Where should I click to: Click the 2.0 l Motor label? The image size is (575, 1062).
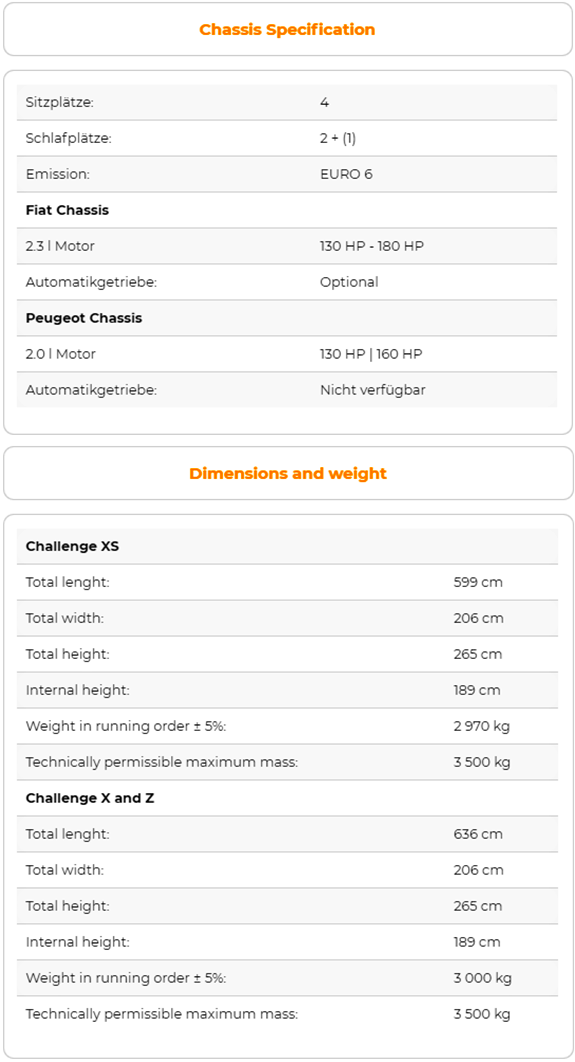click(x=60, y=354)
